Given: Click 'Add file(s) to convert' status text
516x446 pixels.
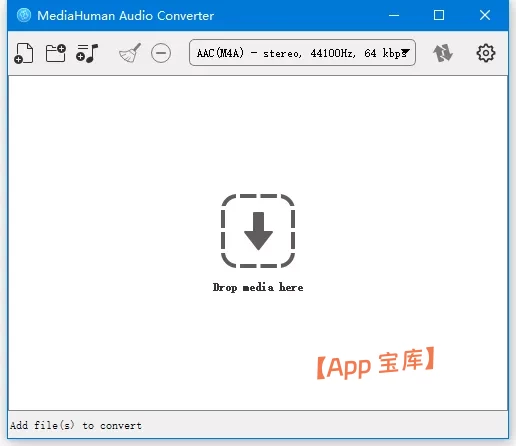Looking at the screenshot, I should pyautogui.click(x=76, y=426).
